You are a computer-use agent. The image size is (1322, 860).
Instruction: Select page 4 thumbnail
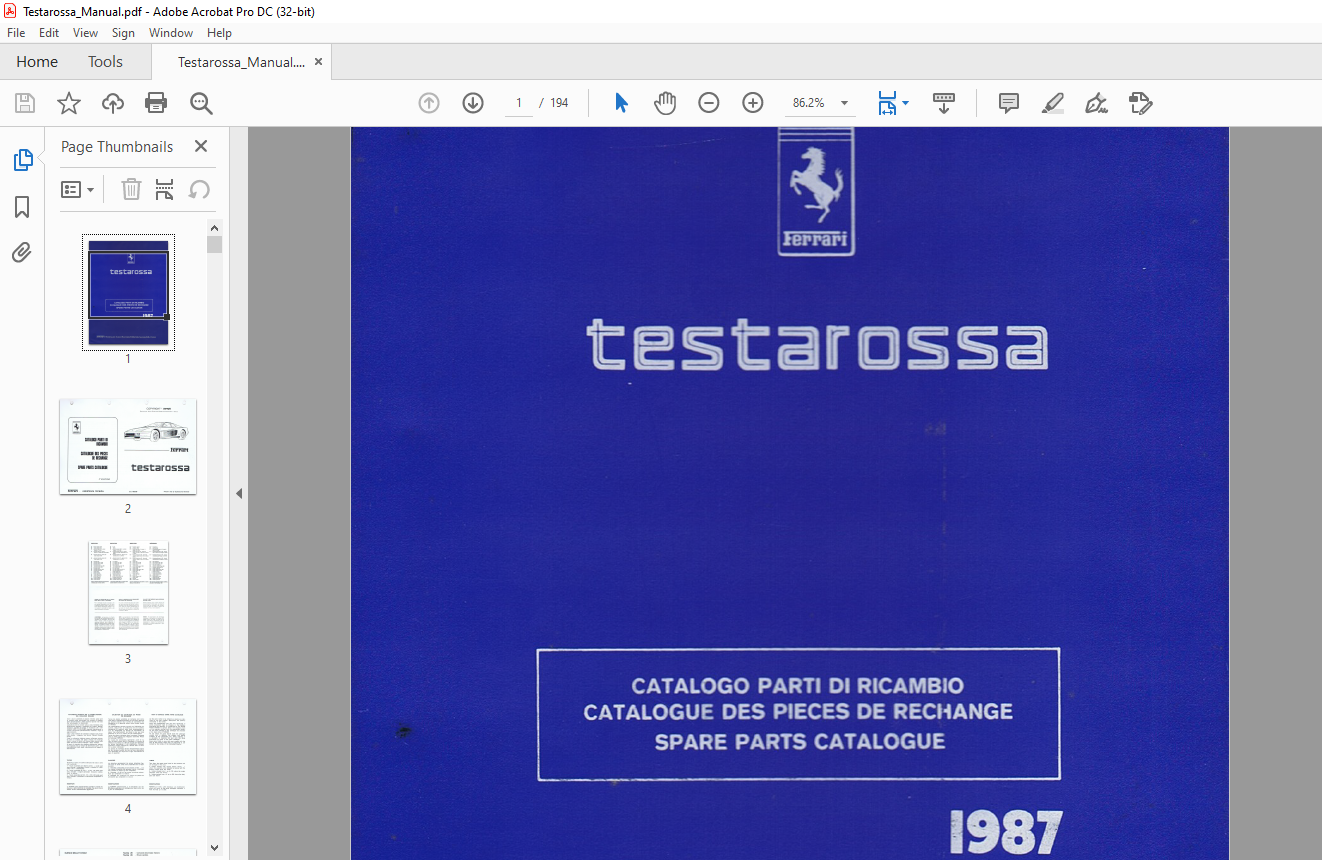(x=128, y=746)
